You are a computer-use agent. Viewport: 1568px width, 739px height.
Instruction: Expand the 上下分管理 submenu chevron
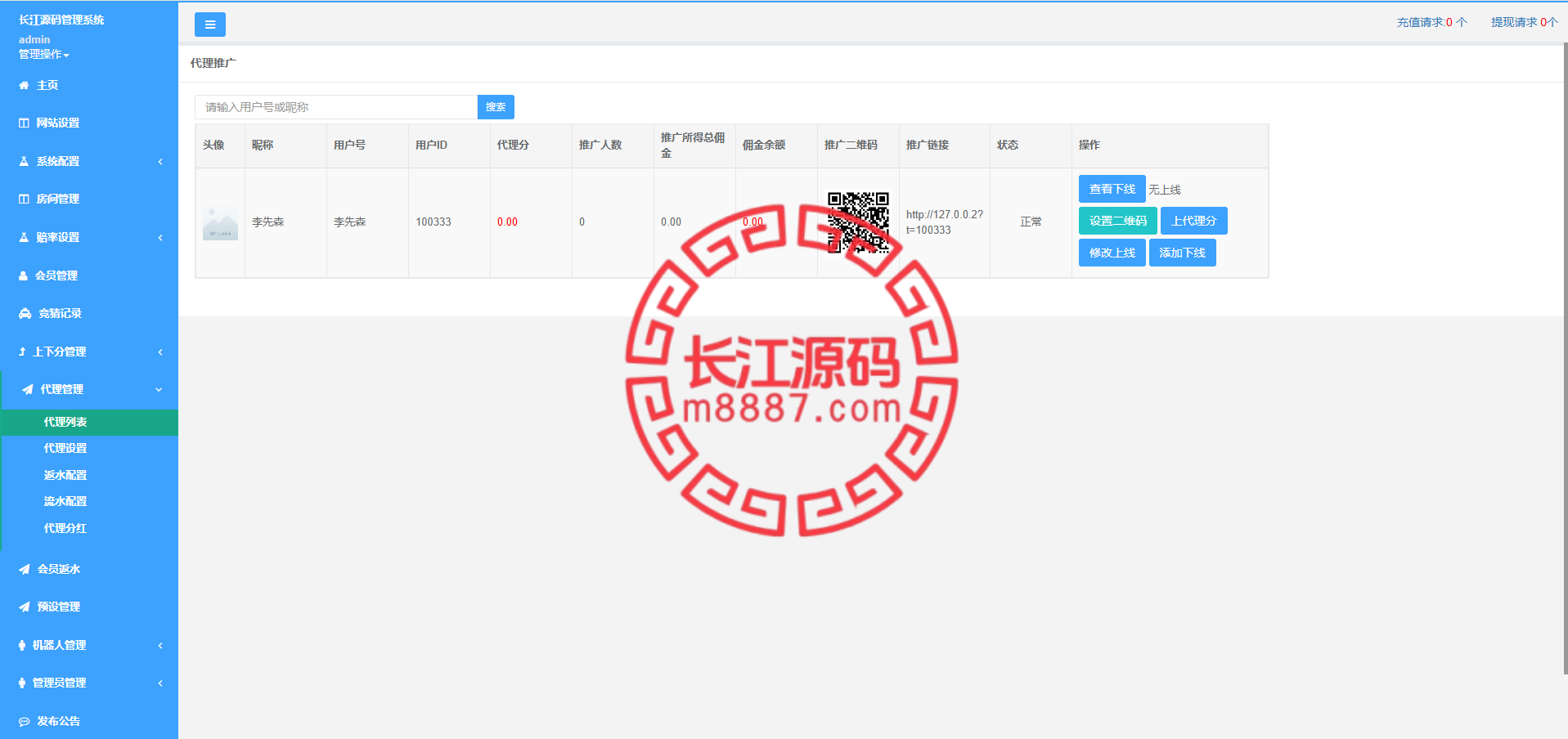(x=160, y=352)
